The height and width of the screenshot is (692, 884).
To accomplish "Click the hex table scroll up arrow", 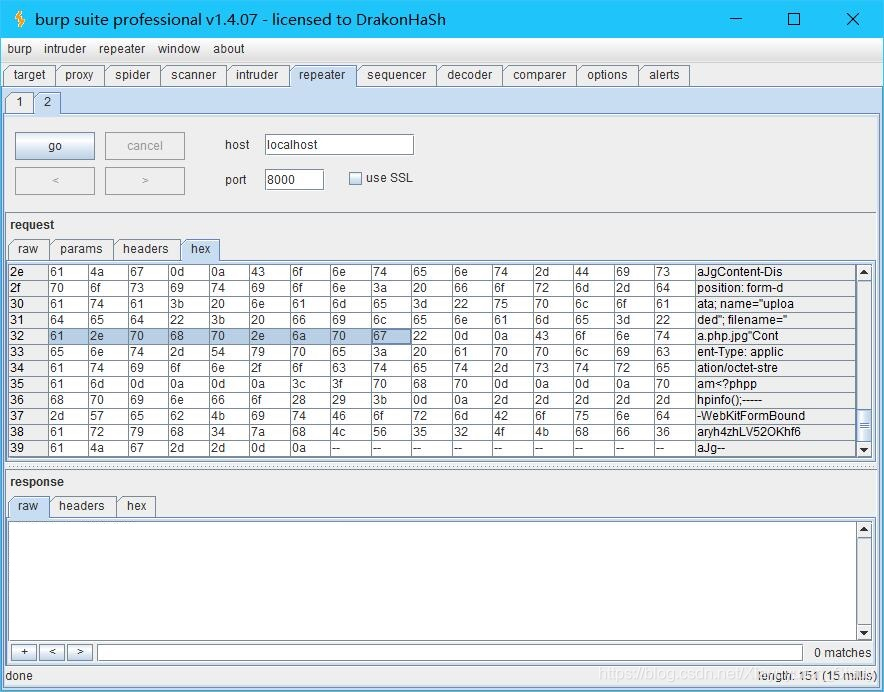I will coord(864,272).
